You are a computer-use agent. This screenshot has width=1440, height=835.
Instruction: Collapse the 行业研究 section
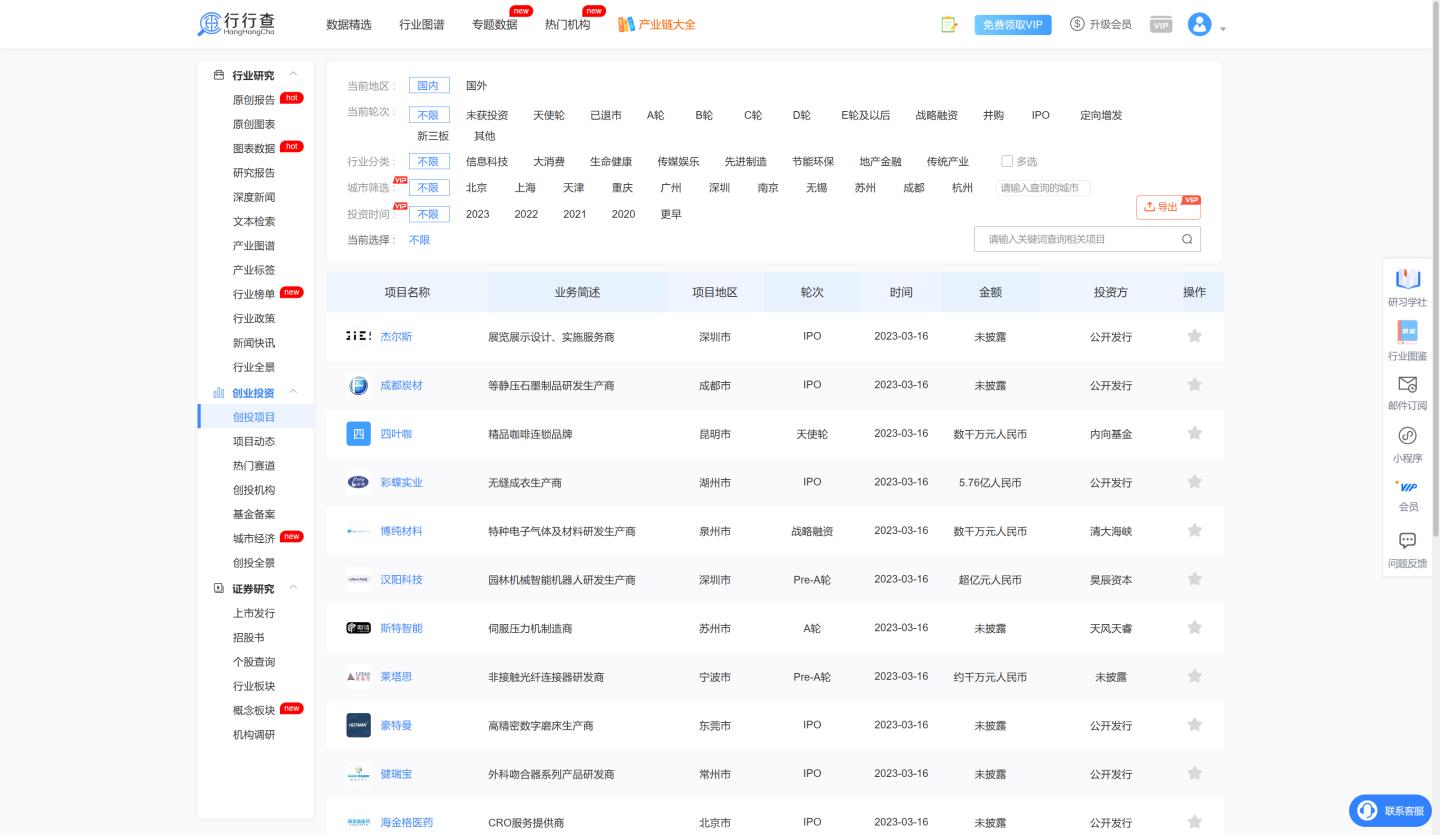pos(293,74)
